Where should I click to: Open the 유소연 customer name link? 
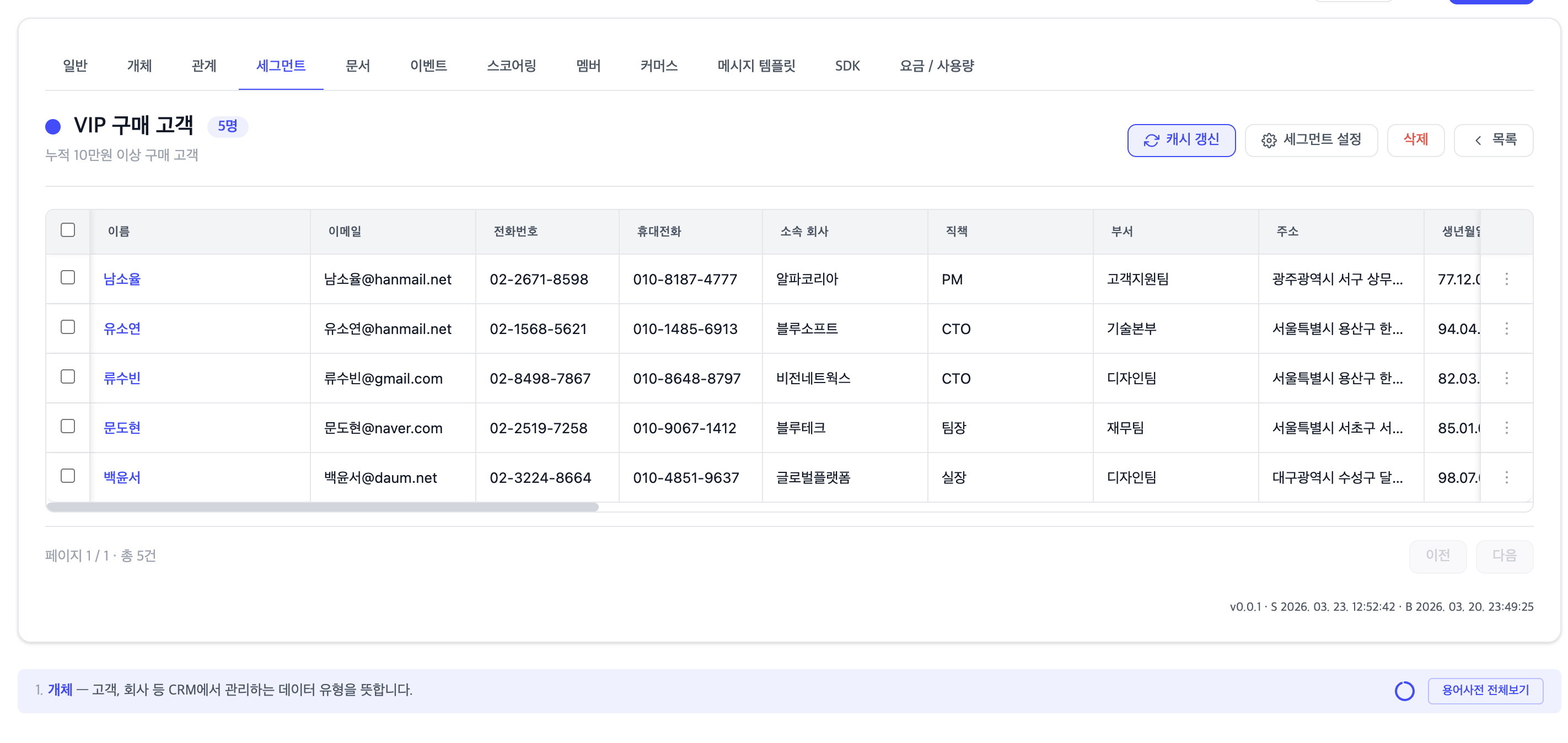(122, 329)
